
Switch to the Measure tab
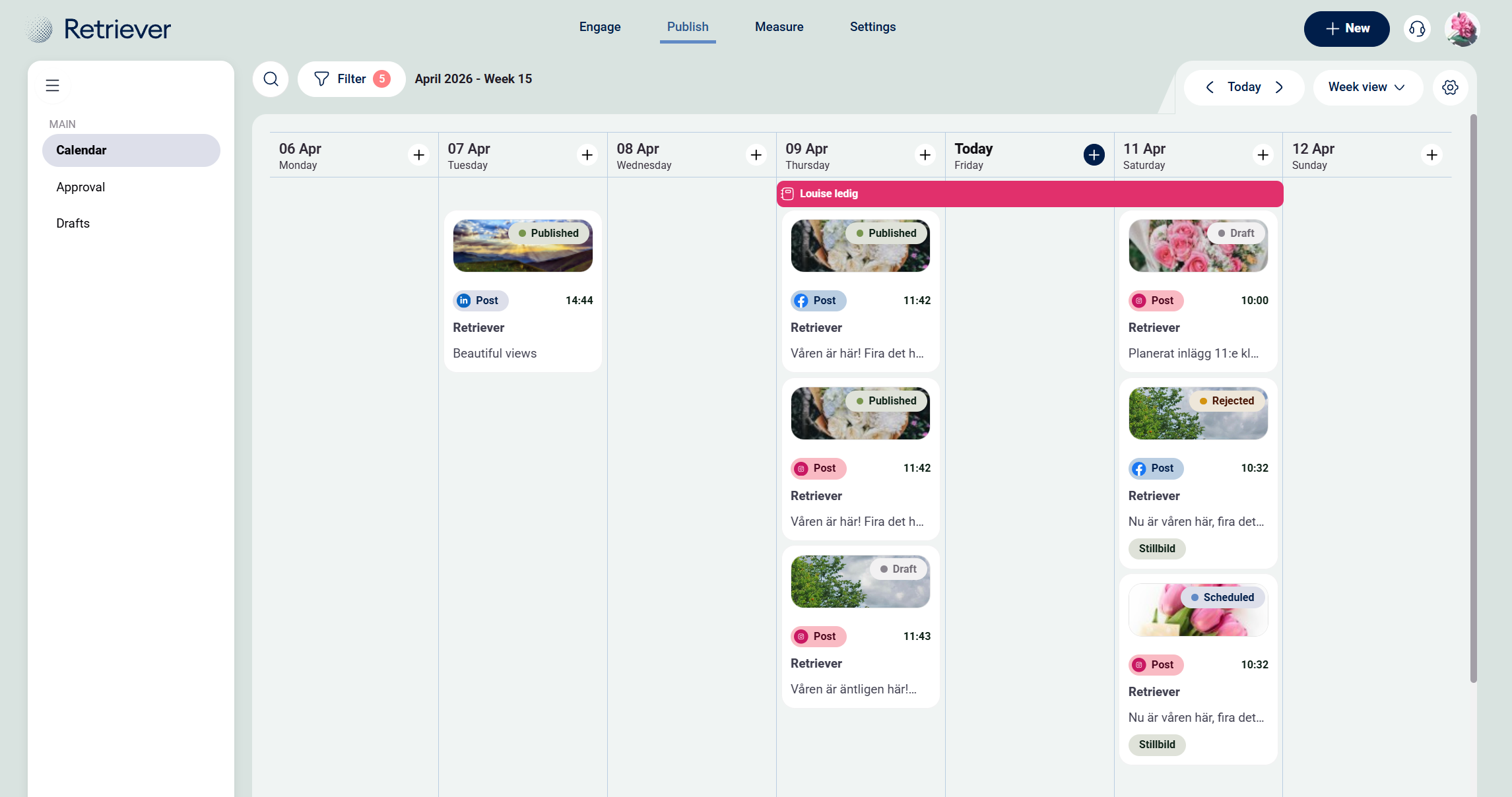779,27
